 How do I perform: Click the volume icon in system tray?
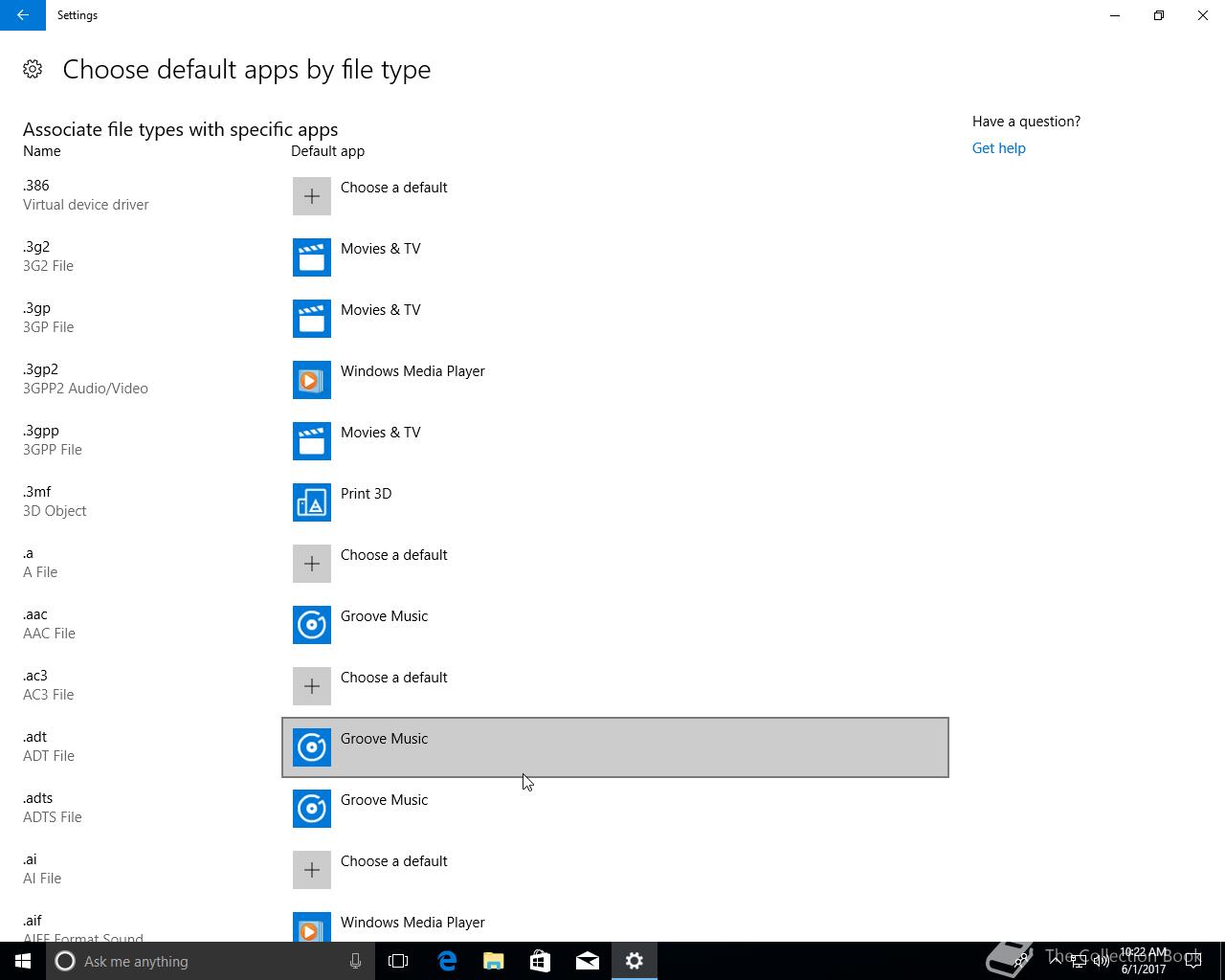pyautogui.click(x=1102, y=961)
